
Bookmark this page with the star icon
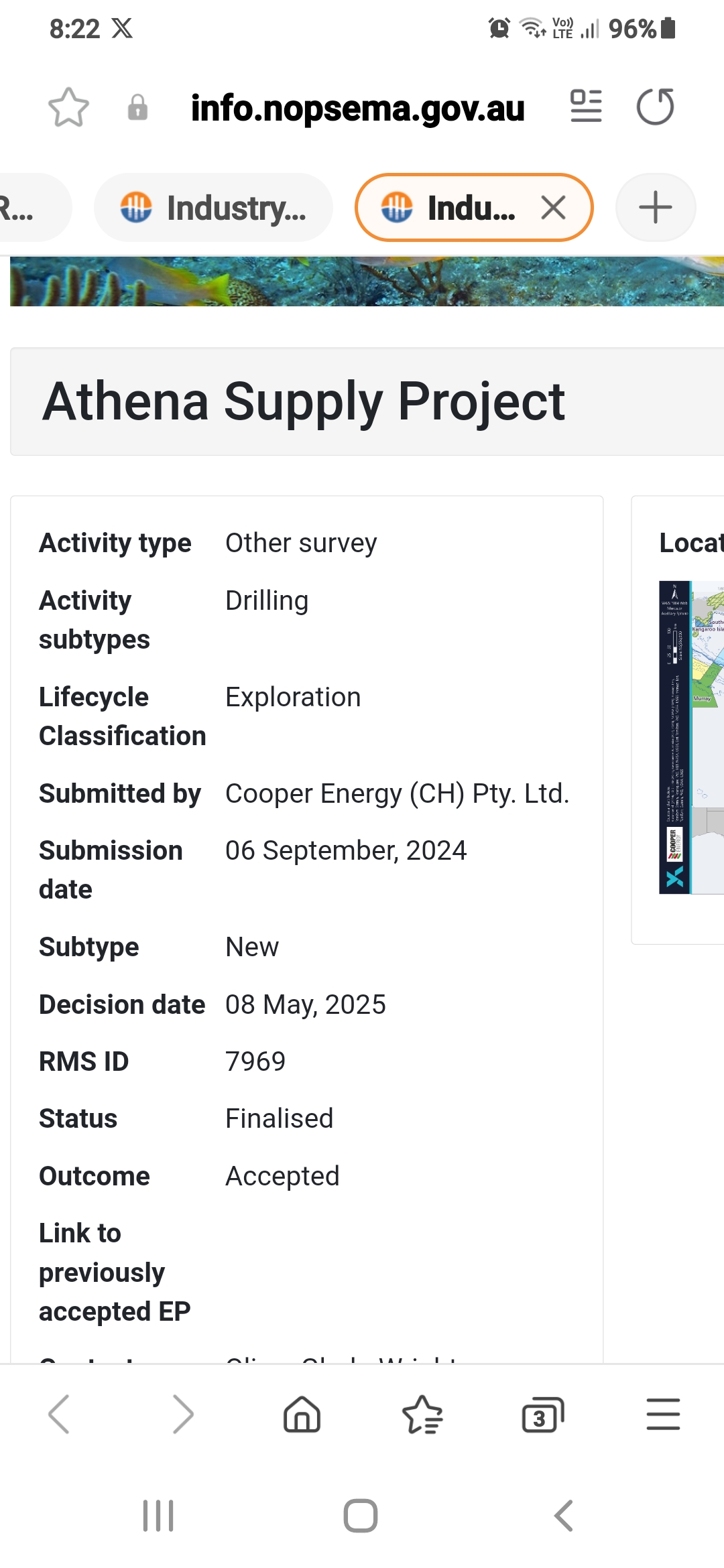68,107
